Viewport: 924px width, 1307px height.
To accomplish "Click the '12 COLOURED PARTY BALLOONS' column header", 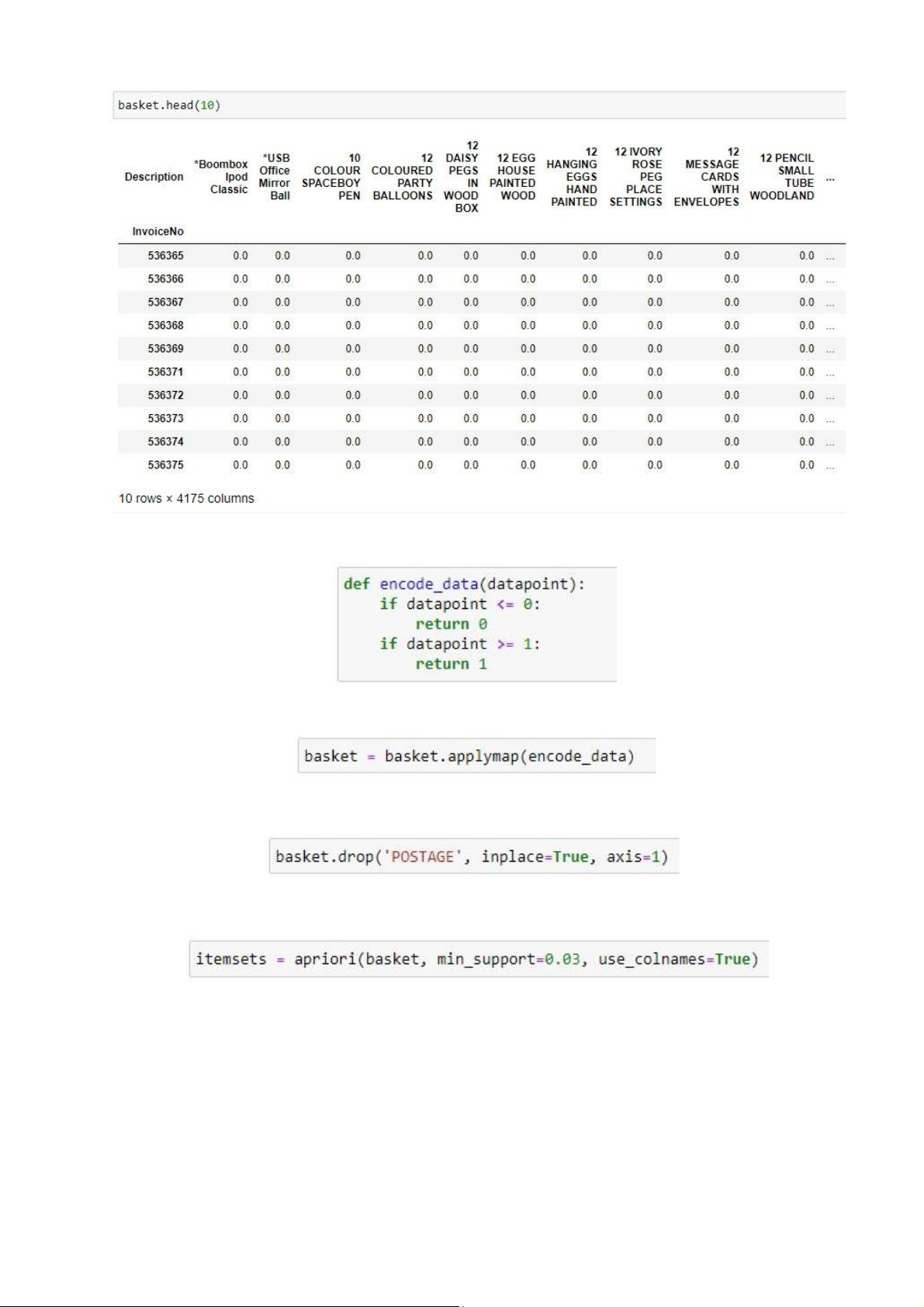I will [x=402, y=177].
